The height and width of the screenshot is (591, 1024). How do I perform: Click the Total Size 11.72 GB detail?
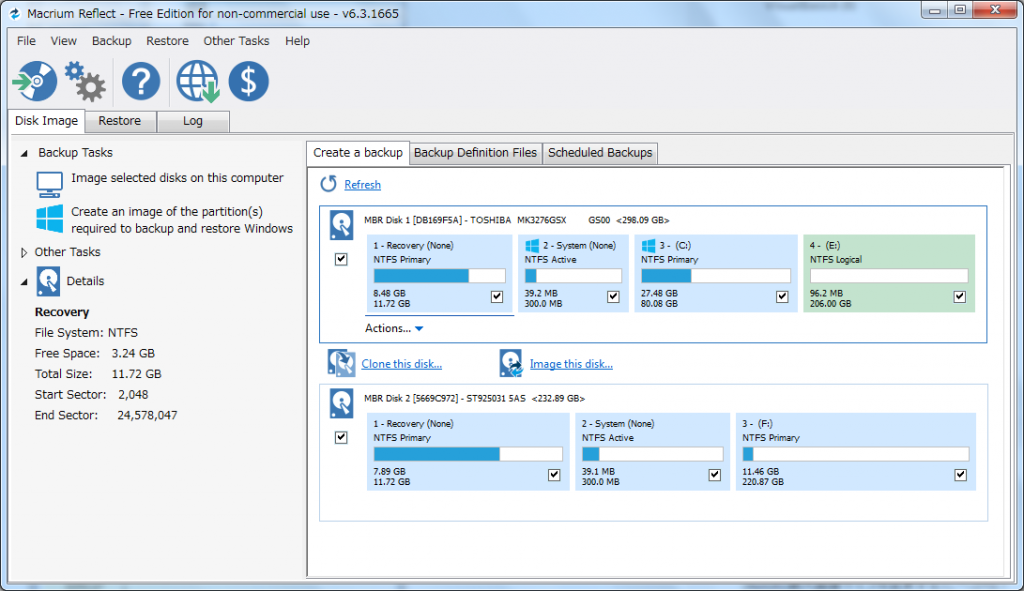pyautogui.click(x=98, y=374)
